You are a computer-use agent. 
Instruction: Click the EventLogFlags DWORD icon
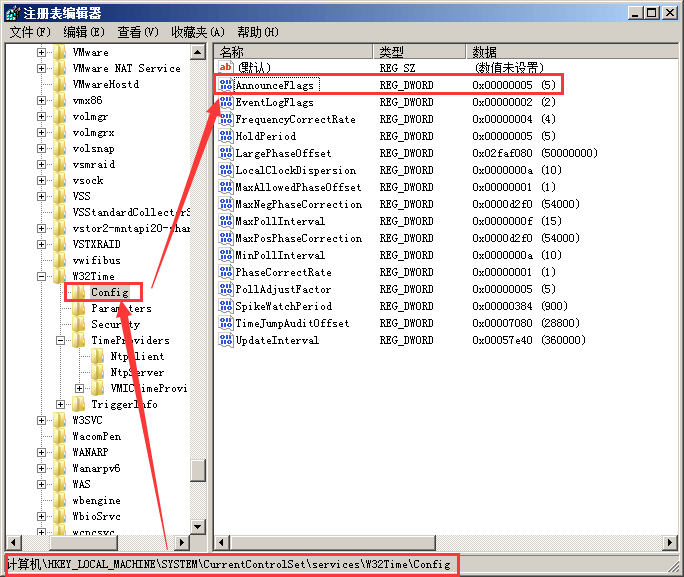(225, 102)
